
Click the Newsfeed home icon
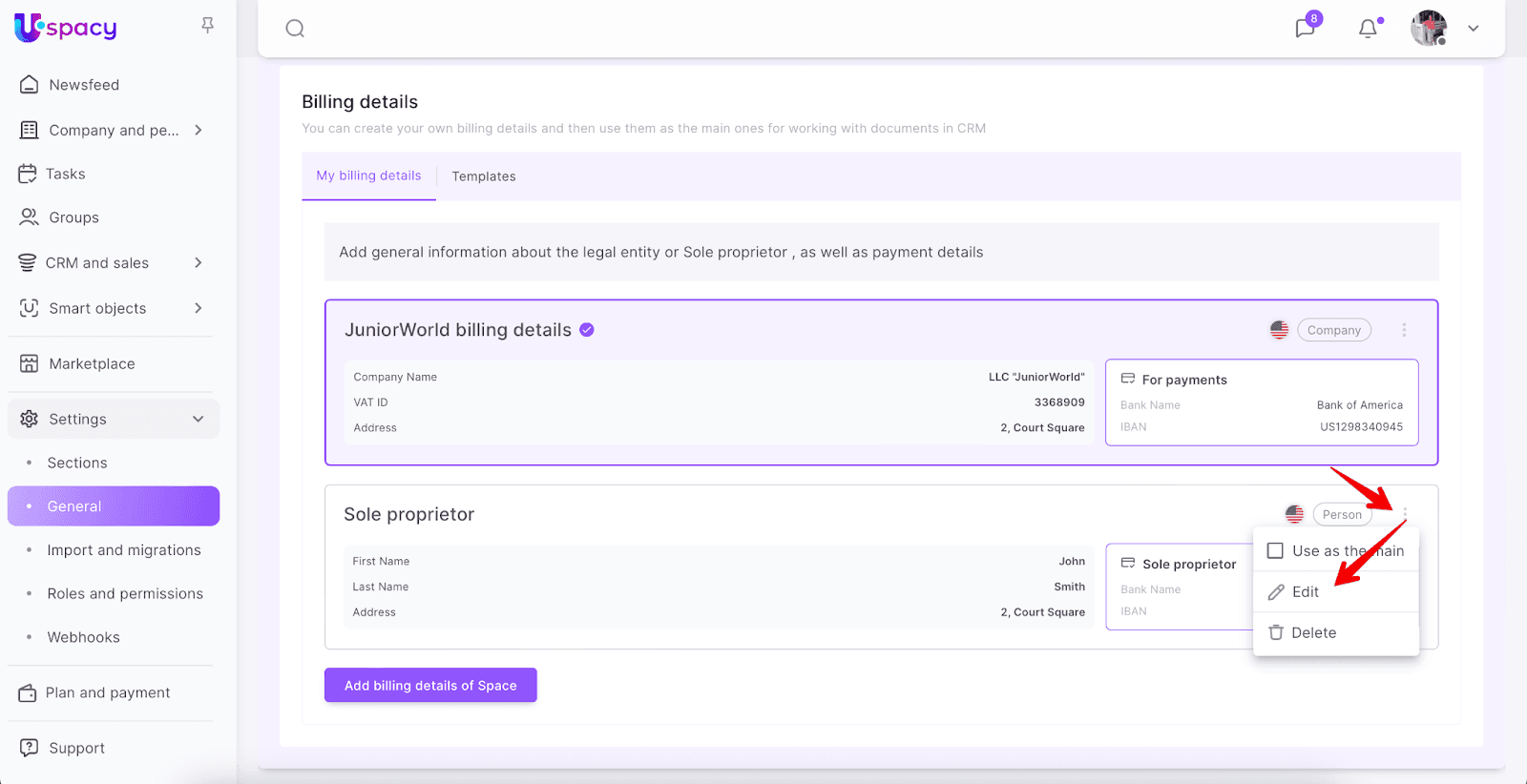pyautogui.click(x=30, y=85)
